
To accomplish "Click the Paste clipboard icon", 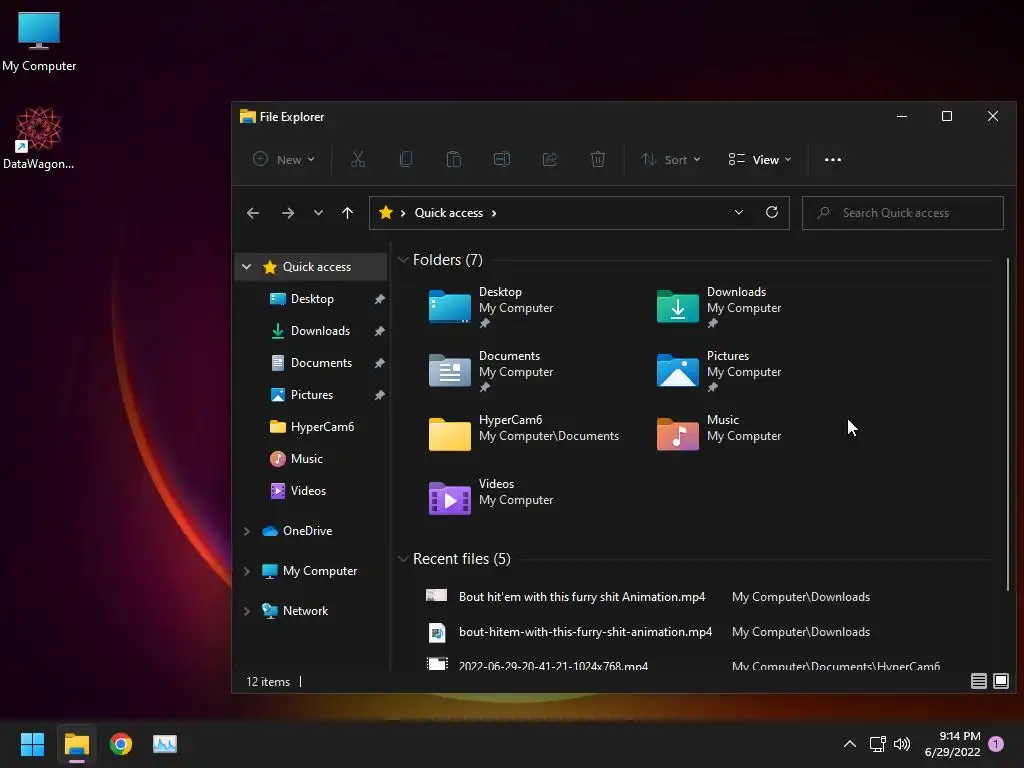I will click(x=454, y=159).
